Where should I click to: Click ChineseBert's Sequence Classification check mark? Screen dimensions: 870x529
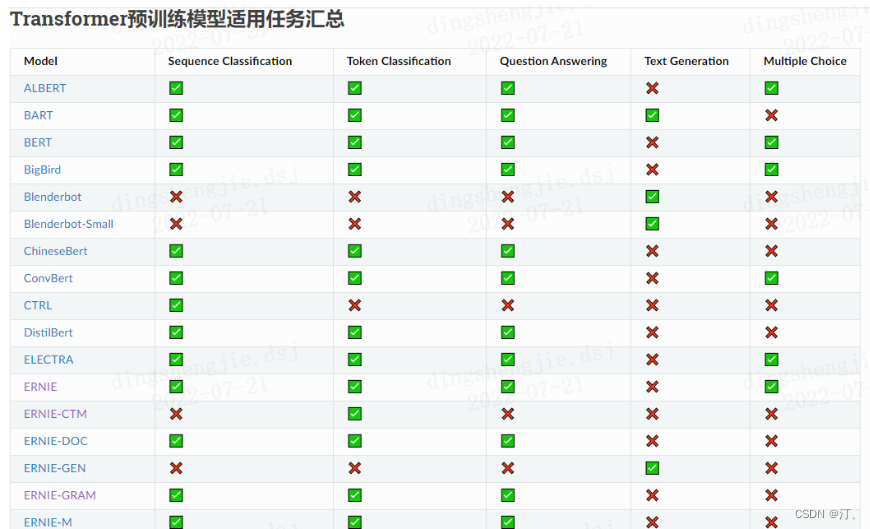click(x=176, y=251)
